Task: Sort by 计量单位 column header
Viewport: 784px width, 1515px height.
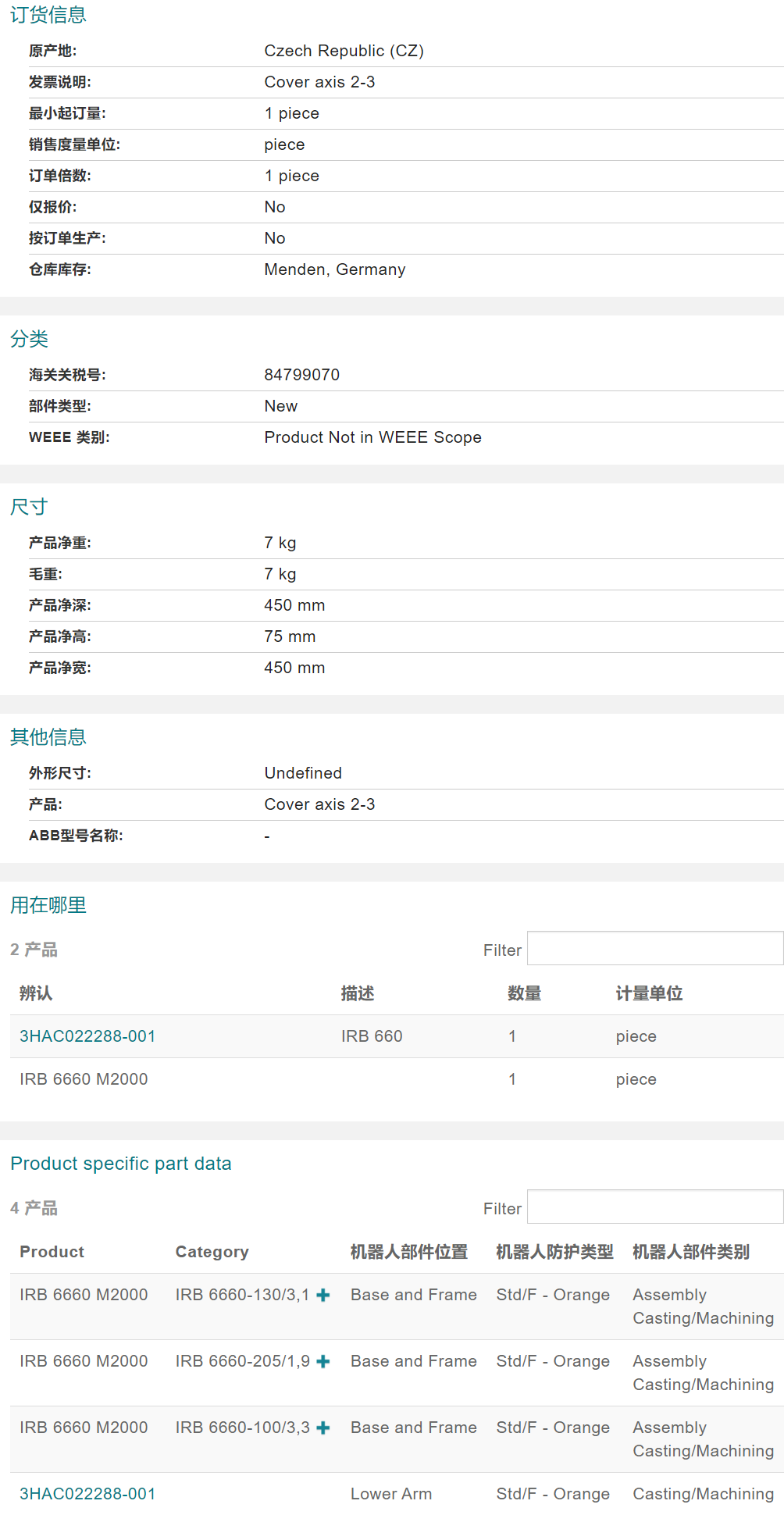Action: tap(649, 993)
